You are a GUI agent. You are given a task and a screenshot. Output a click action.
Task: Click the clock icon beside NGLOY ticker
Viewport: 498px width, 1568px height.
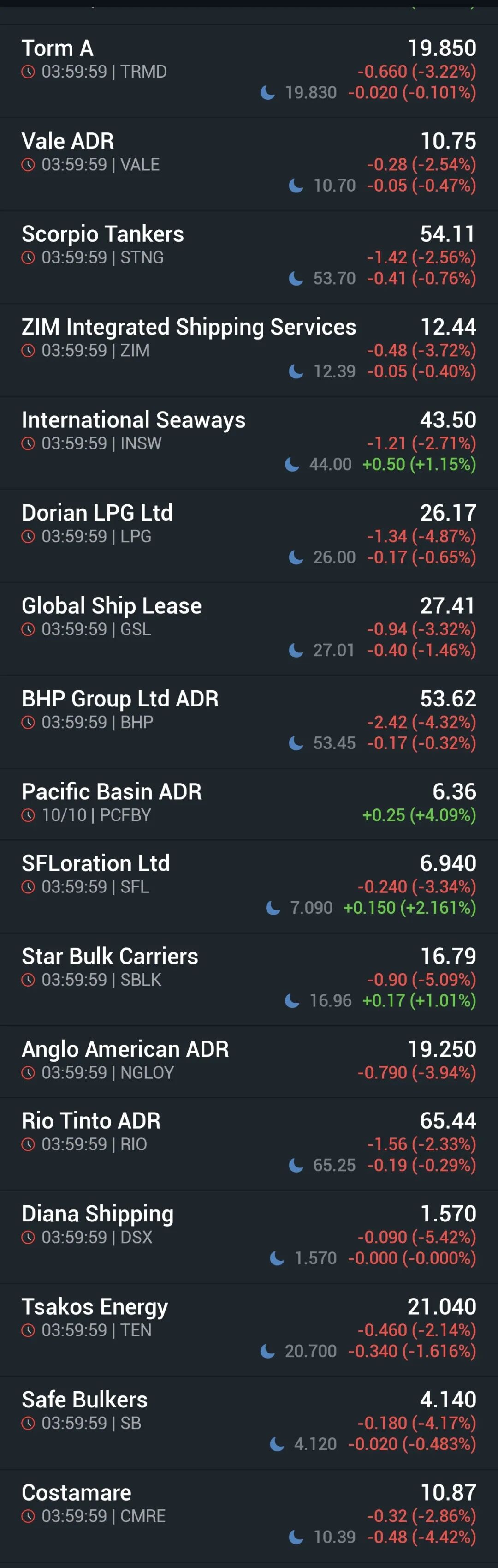pyautogui.click(x=28, y=1072)
